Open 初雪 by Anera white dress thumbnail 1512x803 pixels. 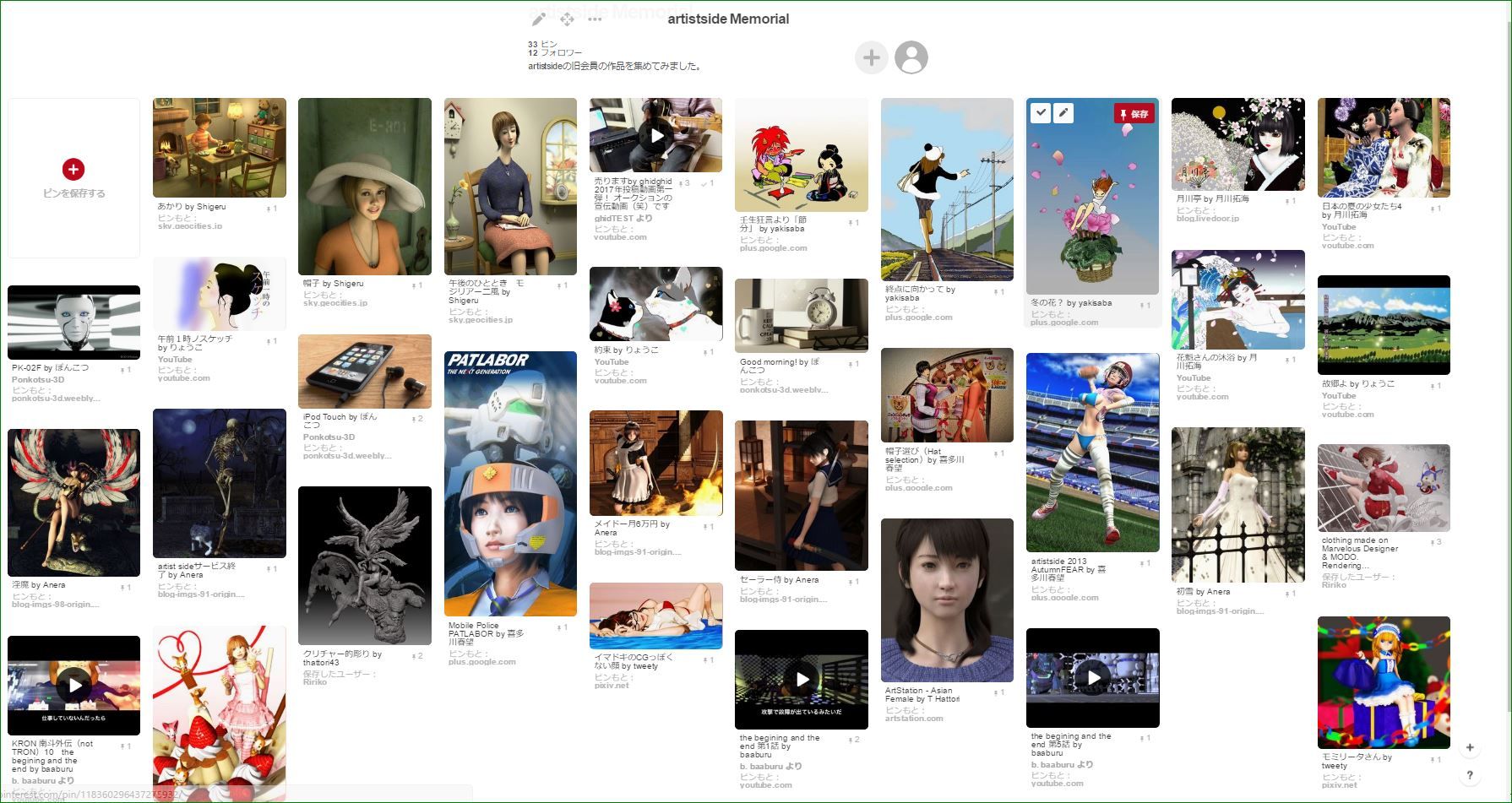pos(1238,505)
